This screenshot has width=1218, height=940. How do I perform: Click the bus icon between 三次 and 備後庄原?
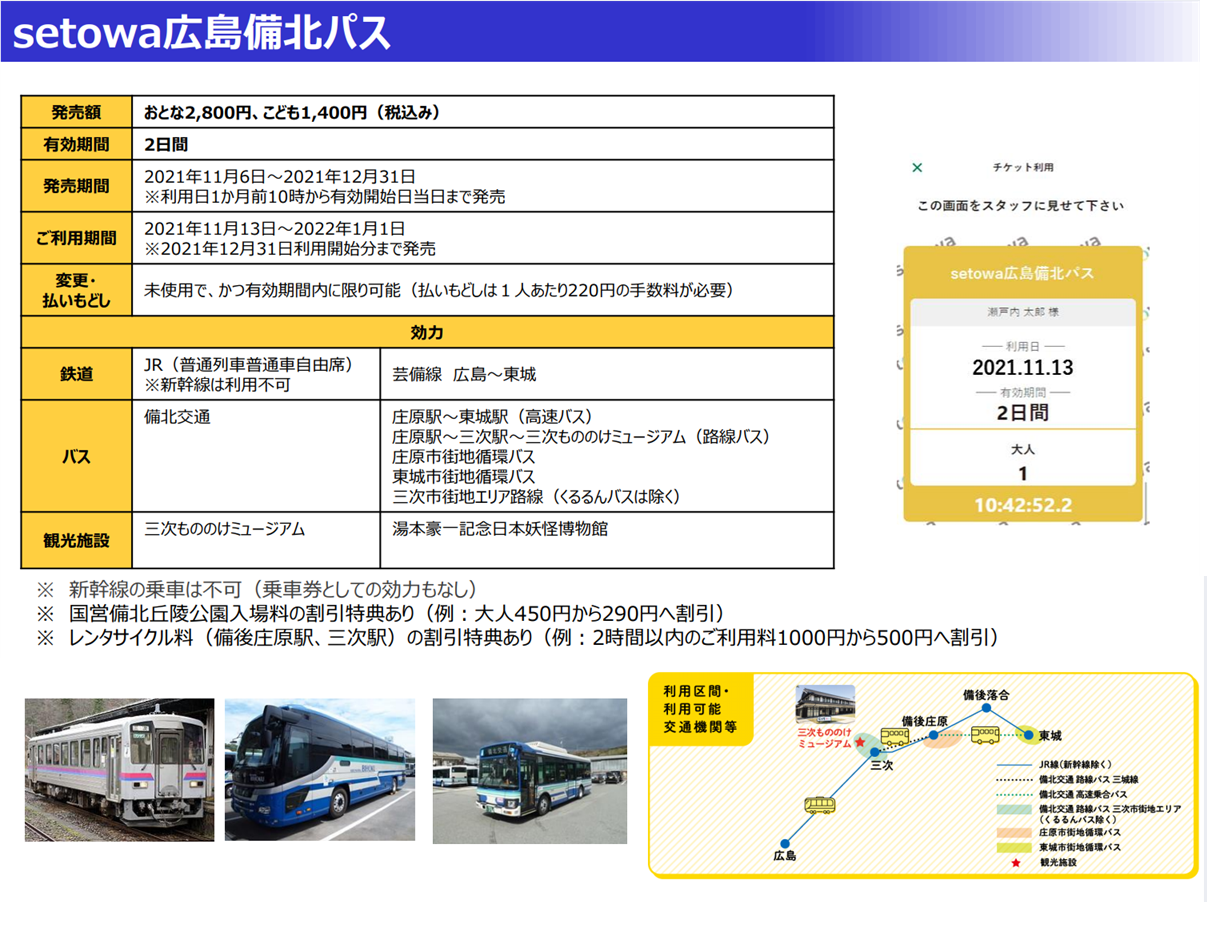point(894,737)
